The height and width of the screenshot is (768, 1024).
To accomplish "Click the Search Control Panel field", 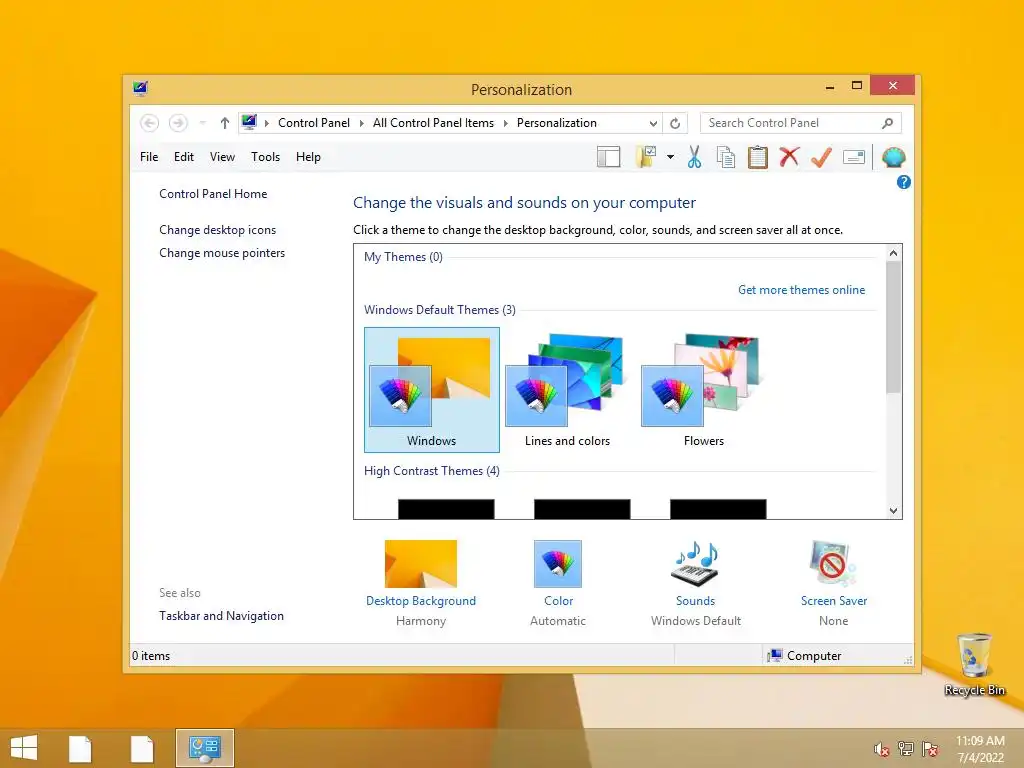I will pos(800,123).
